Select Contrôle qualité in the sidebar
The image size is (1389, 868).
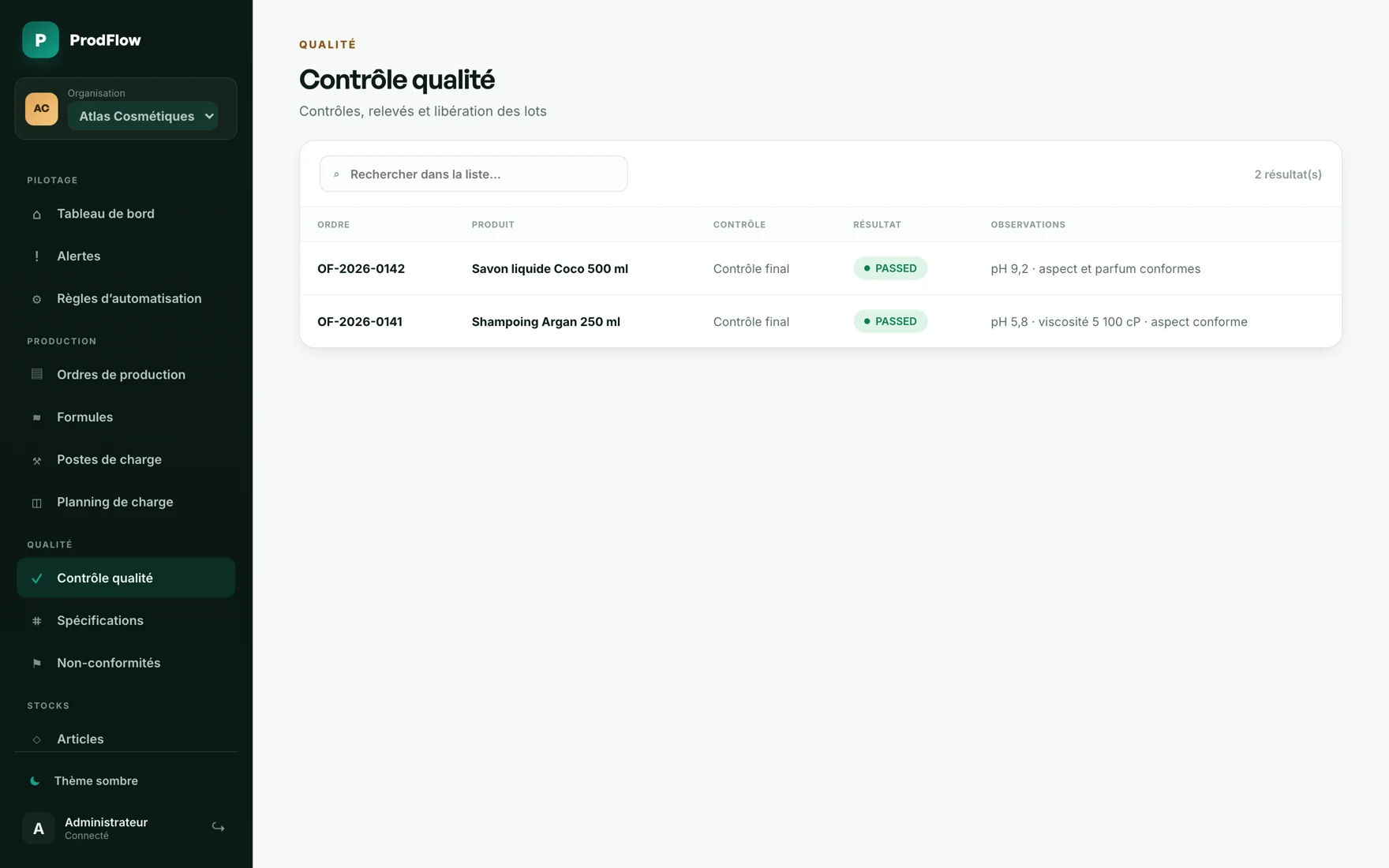[125, 578]
